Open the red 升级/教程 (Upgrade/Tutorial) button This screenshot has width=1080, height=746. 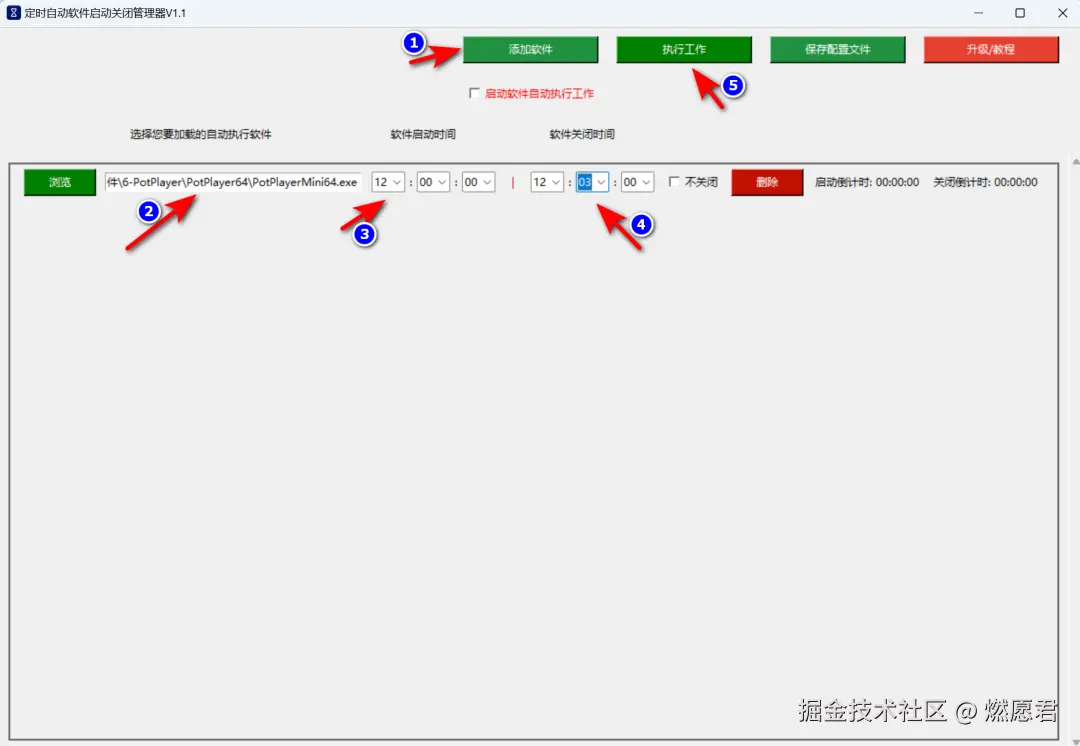pyautogui.click(x=991, y=49)
